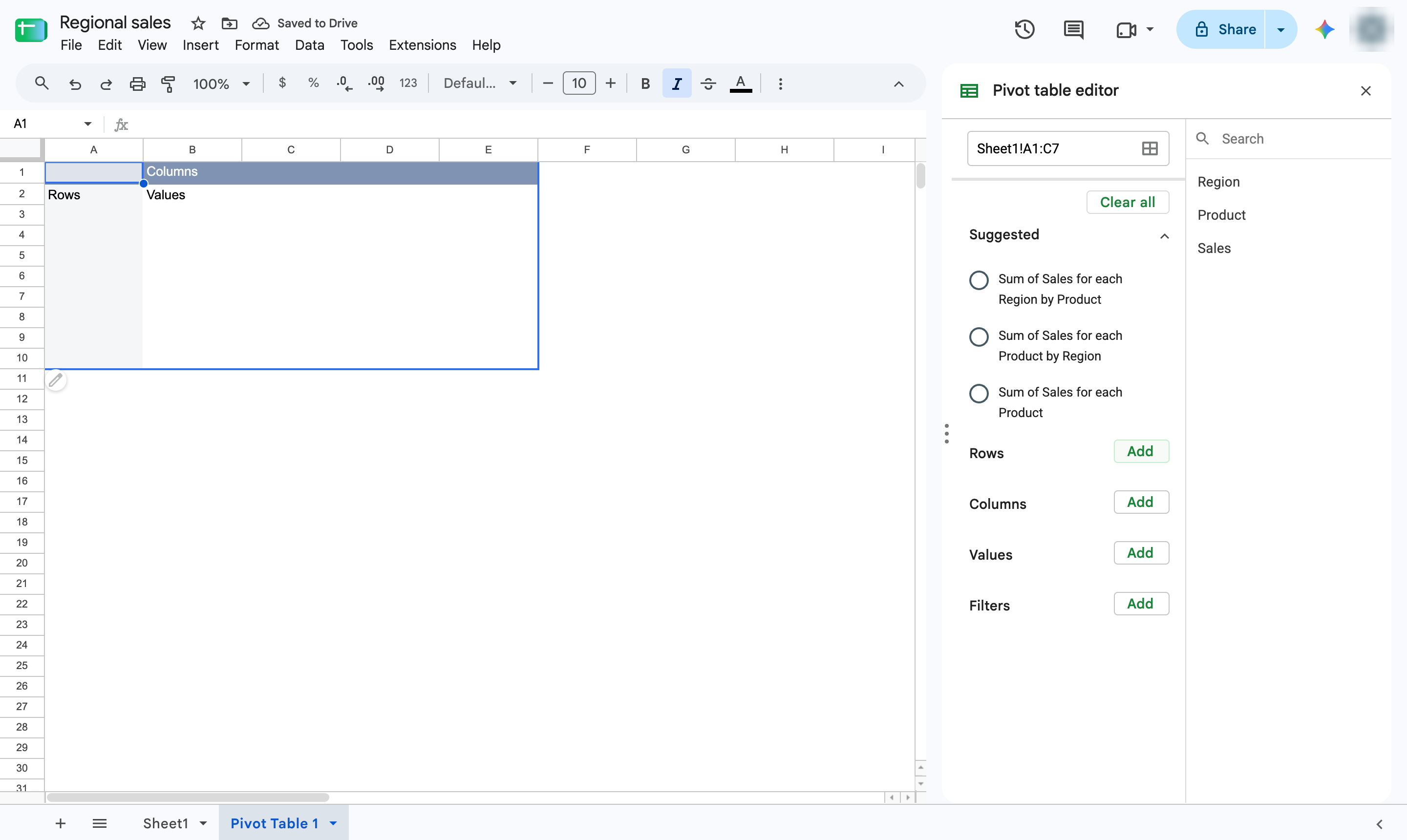This screenshot has width=1407, height=840.
Task: Click Select data range grid icon
Action: coord(1150,148)
